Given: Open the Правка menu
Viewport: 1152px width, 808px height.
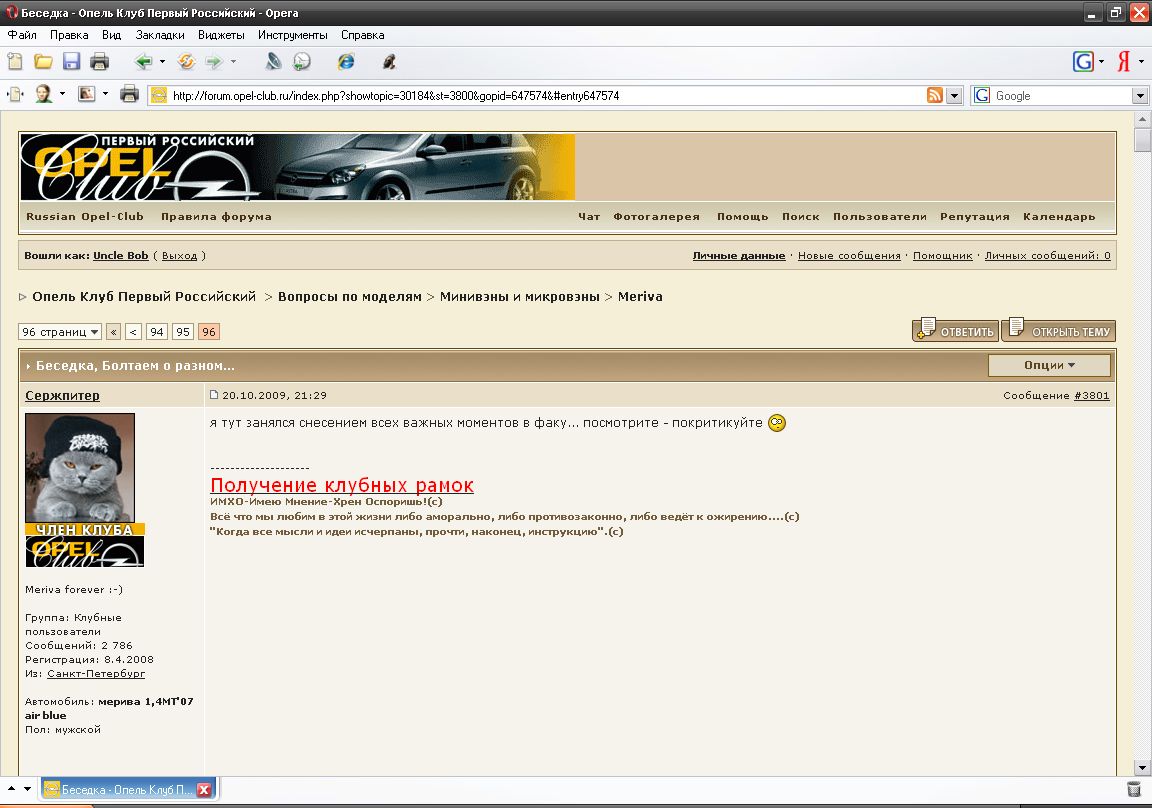Looking at the screenshot, I should click(x=69, y=35).
